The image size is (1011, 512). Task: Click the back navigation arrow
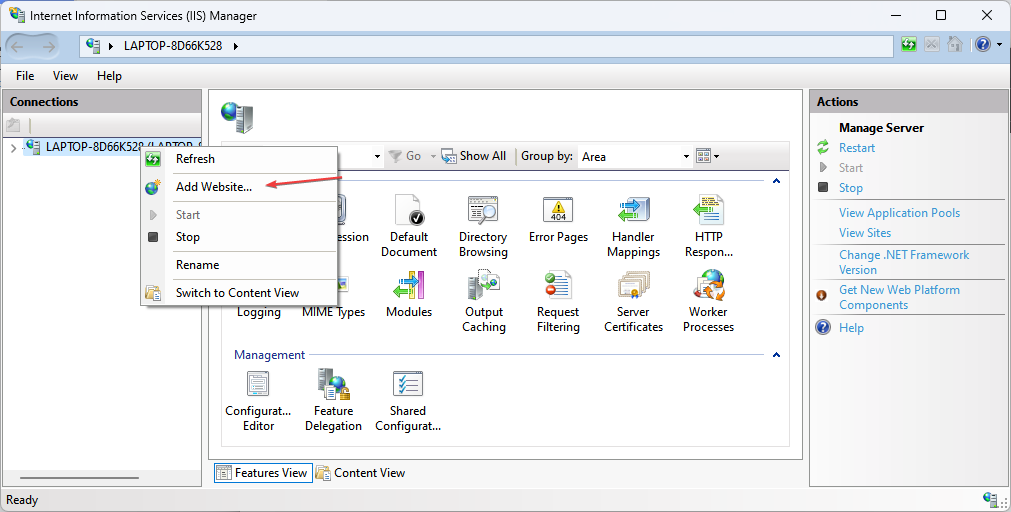coord(17,46)
